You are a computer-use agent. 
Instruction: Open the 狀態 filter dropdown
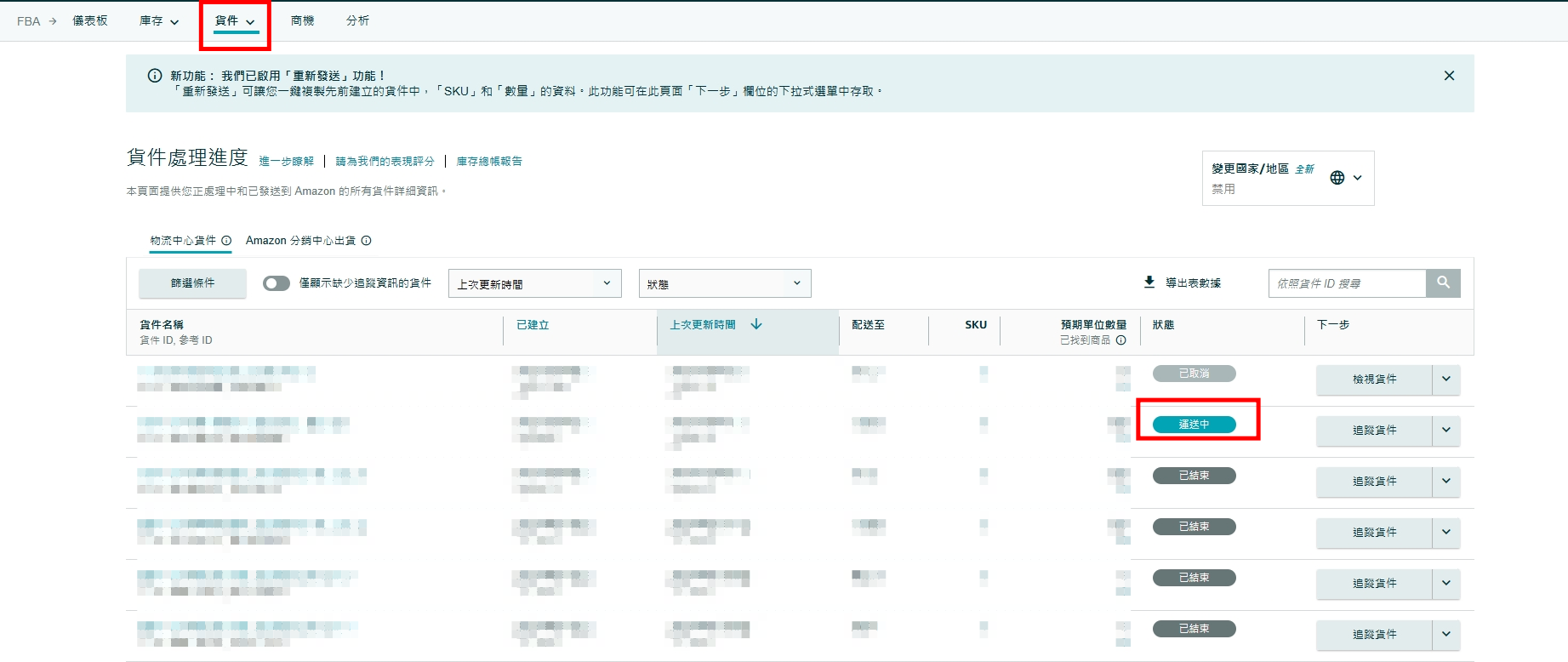tap(724, 283)
